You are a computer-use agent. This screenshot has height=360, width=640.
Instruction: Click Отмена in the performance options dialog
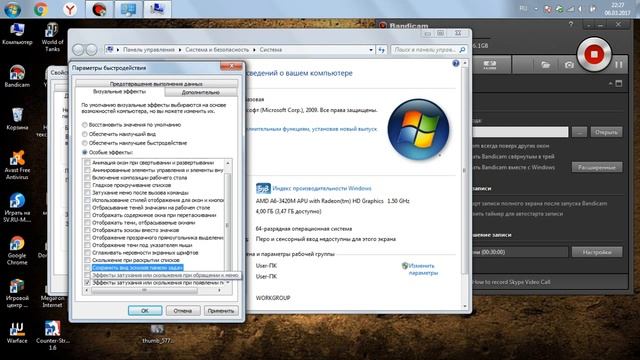tap(182, 311)
